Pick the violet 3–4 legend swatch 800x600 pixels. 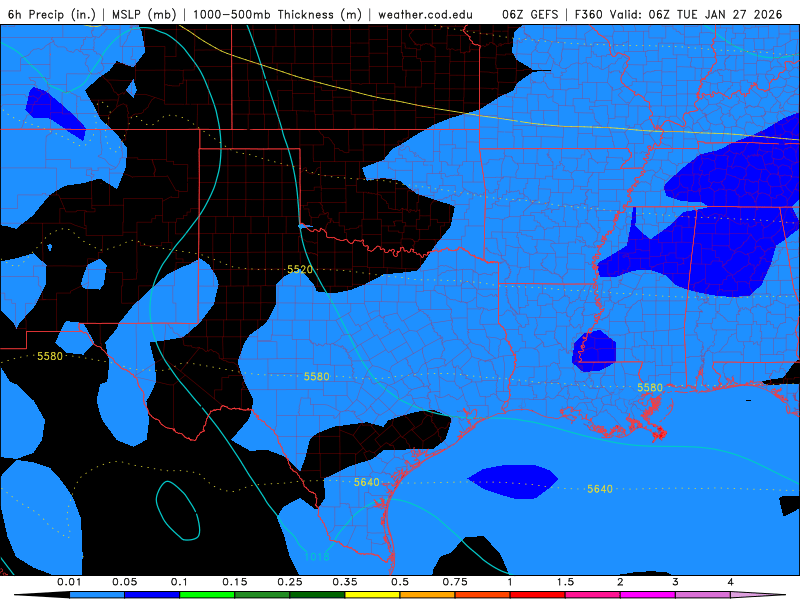coord(703,595)
